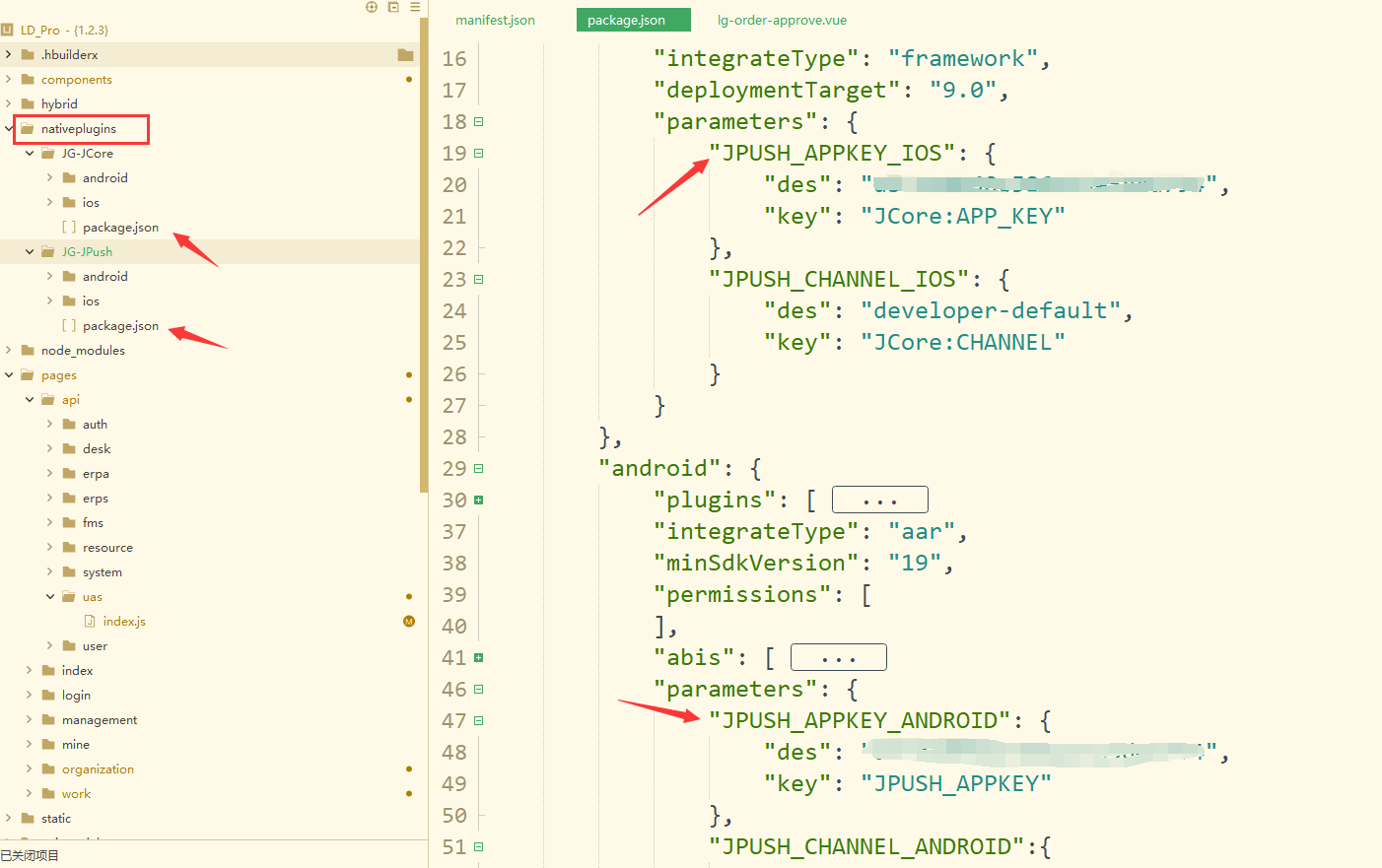Image resolution: width=1382 pixels, height=868 pixels.
Task: Click the "developer-default" string on line 24
Action: tap(991, 310)
